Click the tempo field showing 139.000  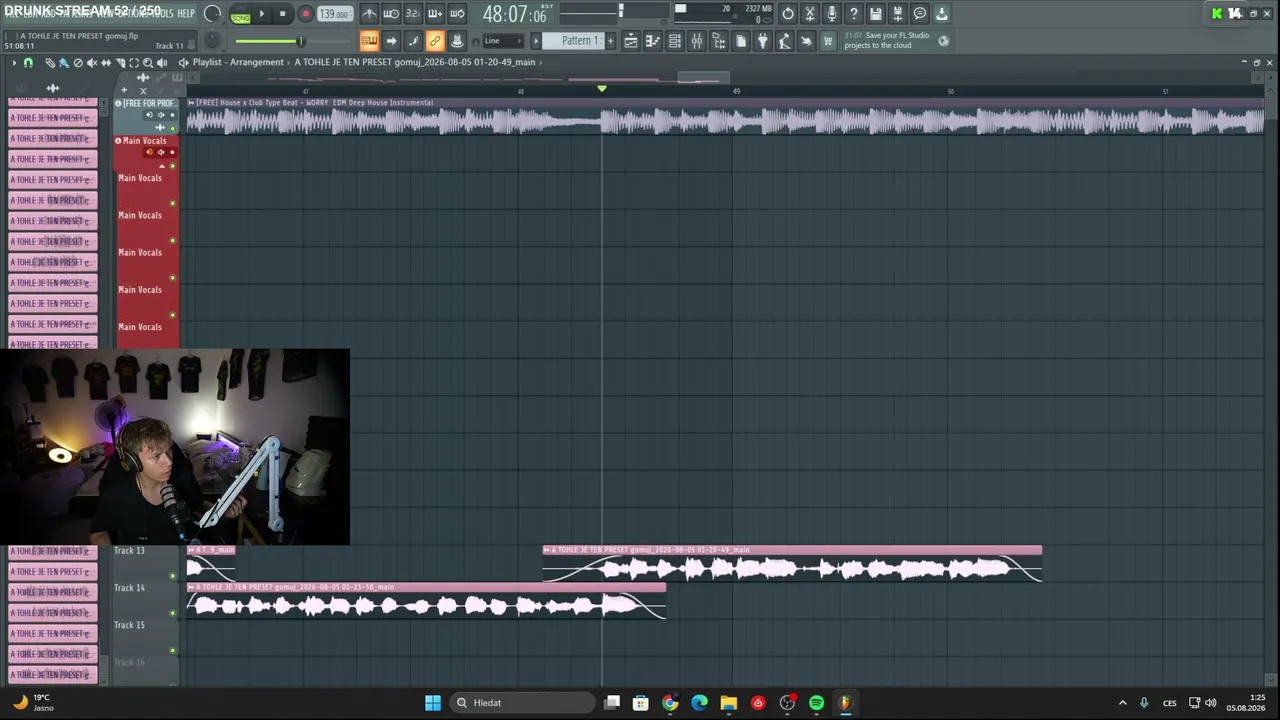(334, 14)
